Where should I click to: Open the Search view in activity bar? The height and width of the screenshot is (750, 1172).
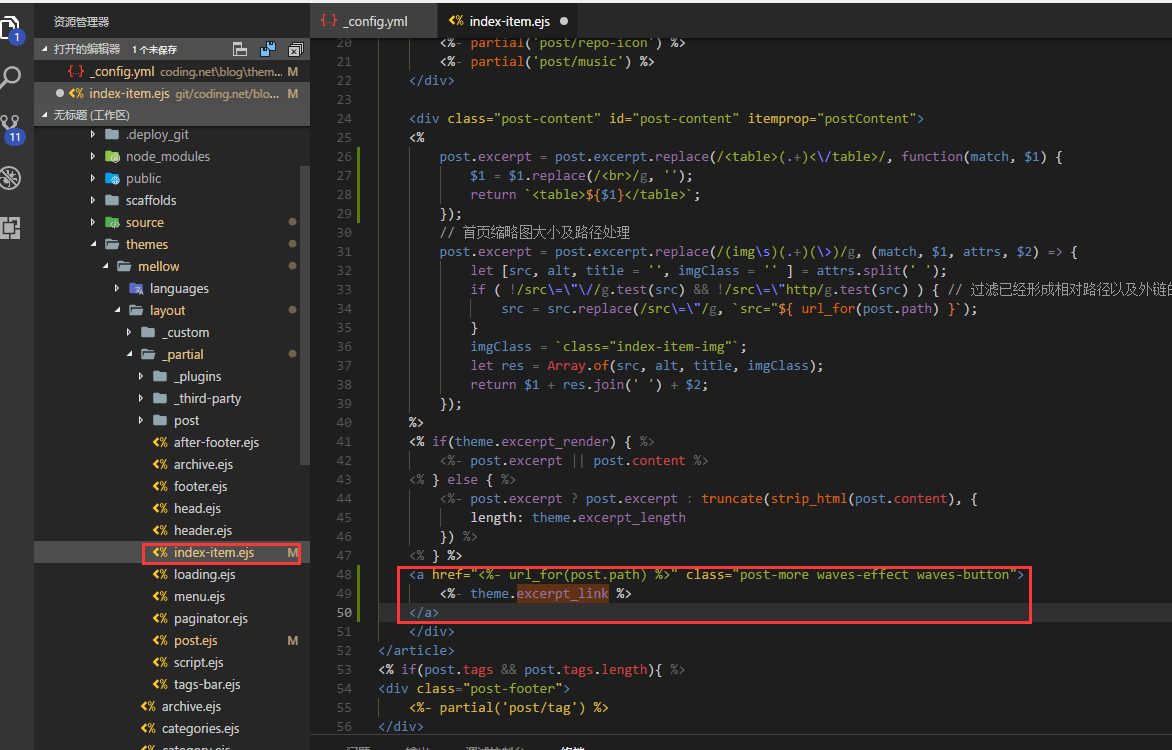click(11, 78)
